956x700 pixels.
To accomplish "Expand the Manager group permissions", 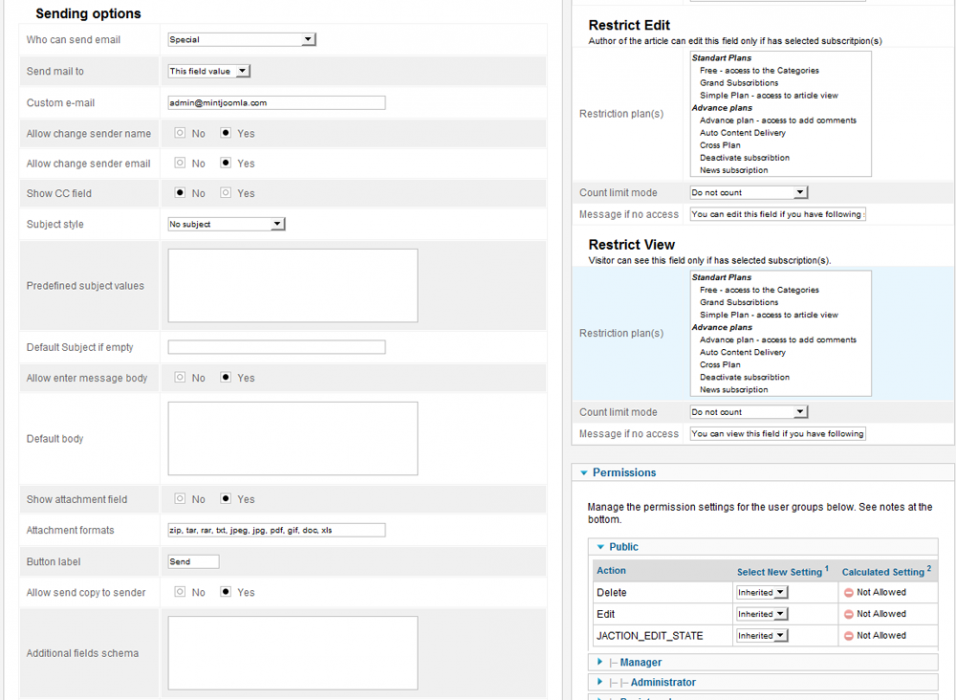I will [600, 662].
